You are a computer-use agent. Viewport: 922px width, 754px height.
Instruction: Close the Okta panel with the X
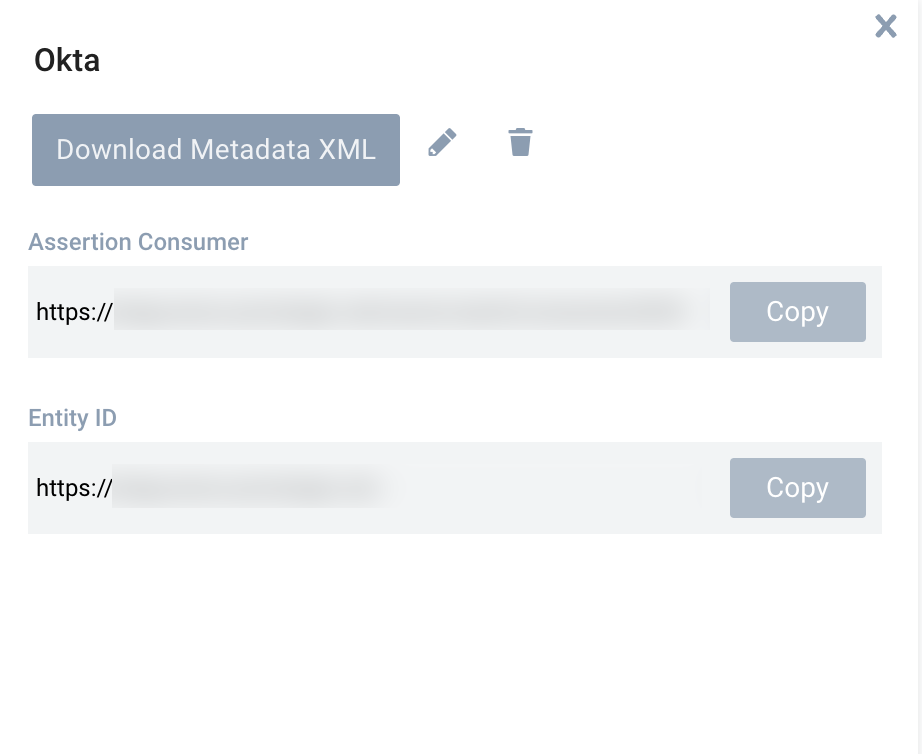tap(885, 26)
